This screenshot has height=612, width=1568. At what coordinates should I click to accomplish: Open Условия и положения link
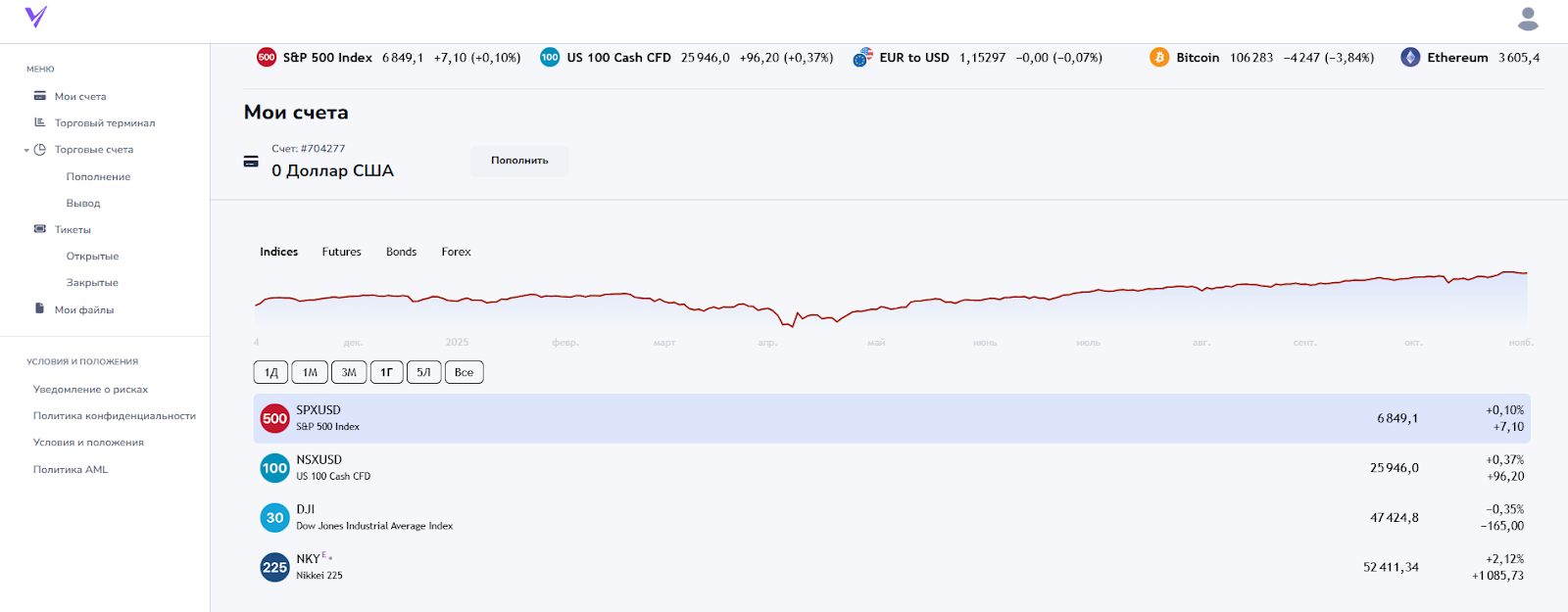[x=88, y=442]
